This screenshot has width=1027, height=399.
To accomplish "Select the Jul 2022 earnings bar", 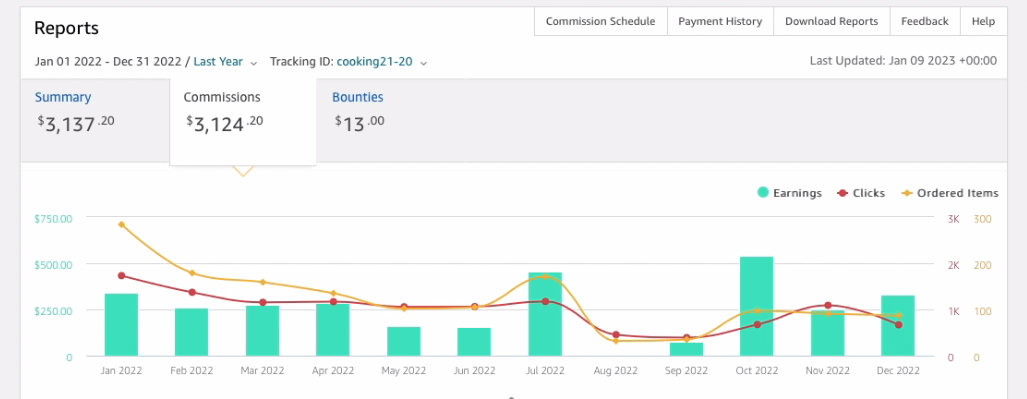I will tap(545, 314).
